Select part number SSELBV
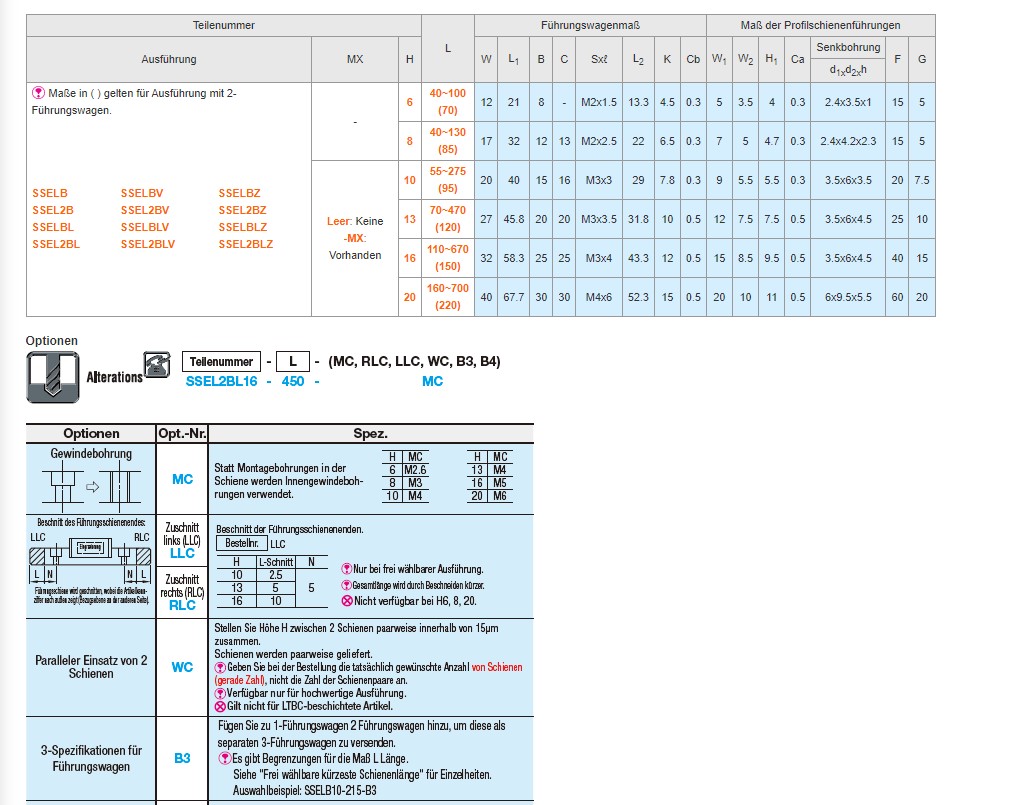The height and width of the screenshot is (805, 1014). click(x=142, y=193)
